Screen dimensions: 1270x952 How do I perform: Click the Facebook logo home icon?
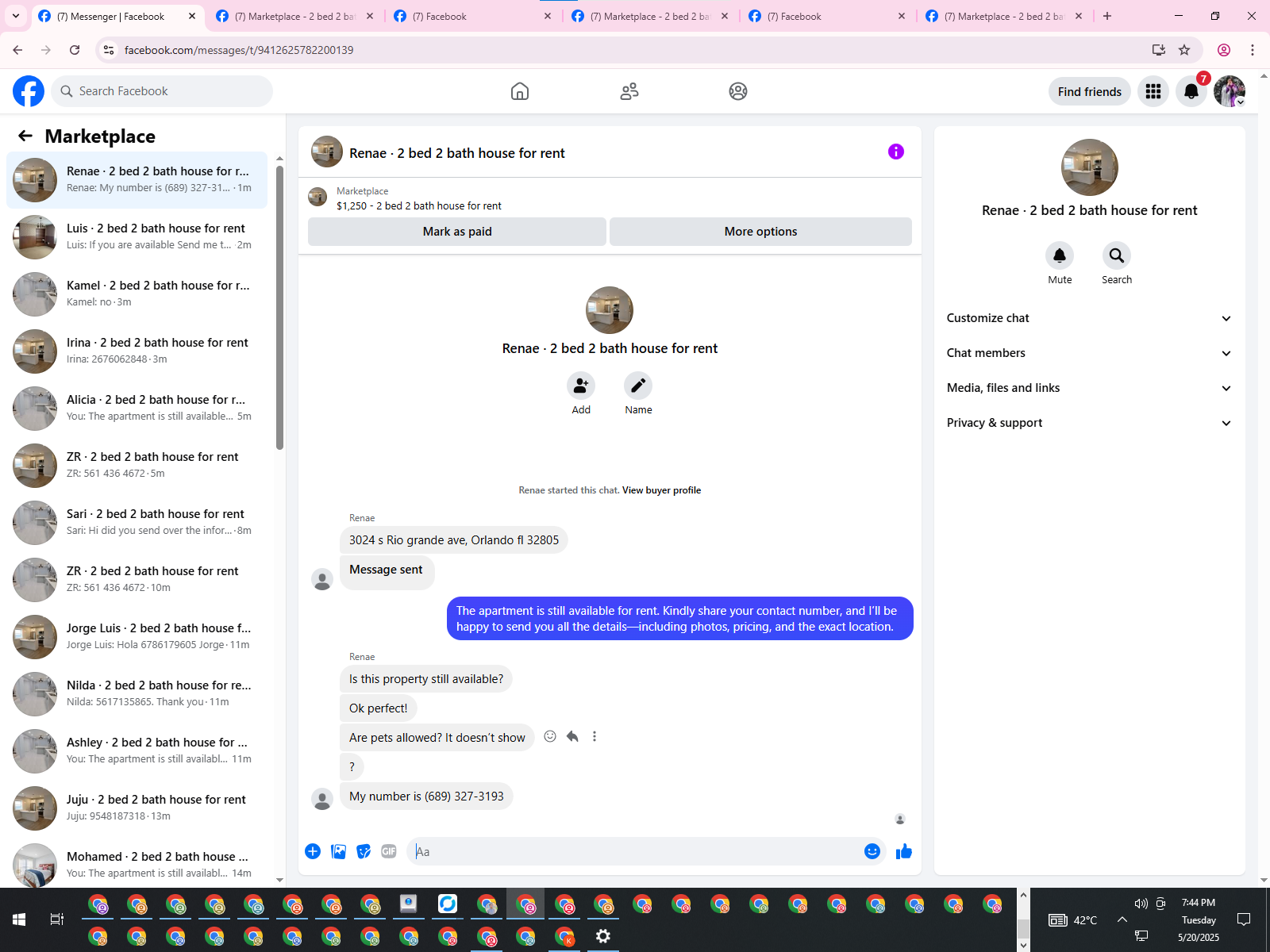29,91
